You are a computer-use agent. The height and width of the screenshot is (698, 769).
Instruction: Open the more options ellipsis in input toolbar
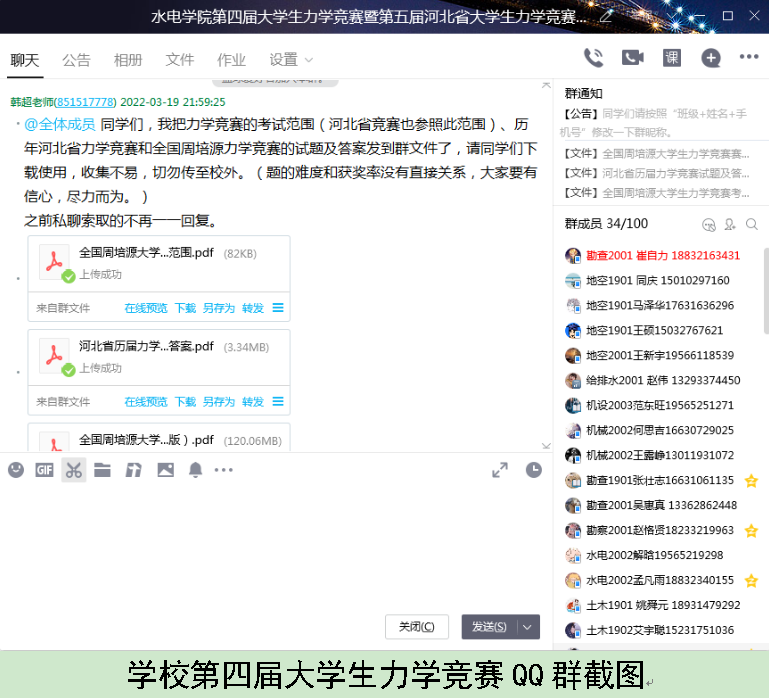[x=224, y=470]
